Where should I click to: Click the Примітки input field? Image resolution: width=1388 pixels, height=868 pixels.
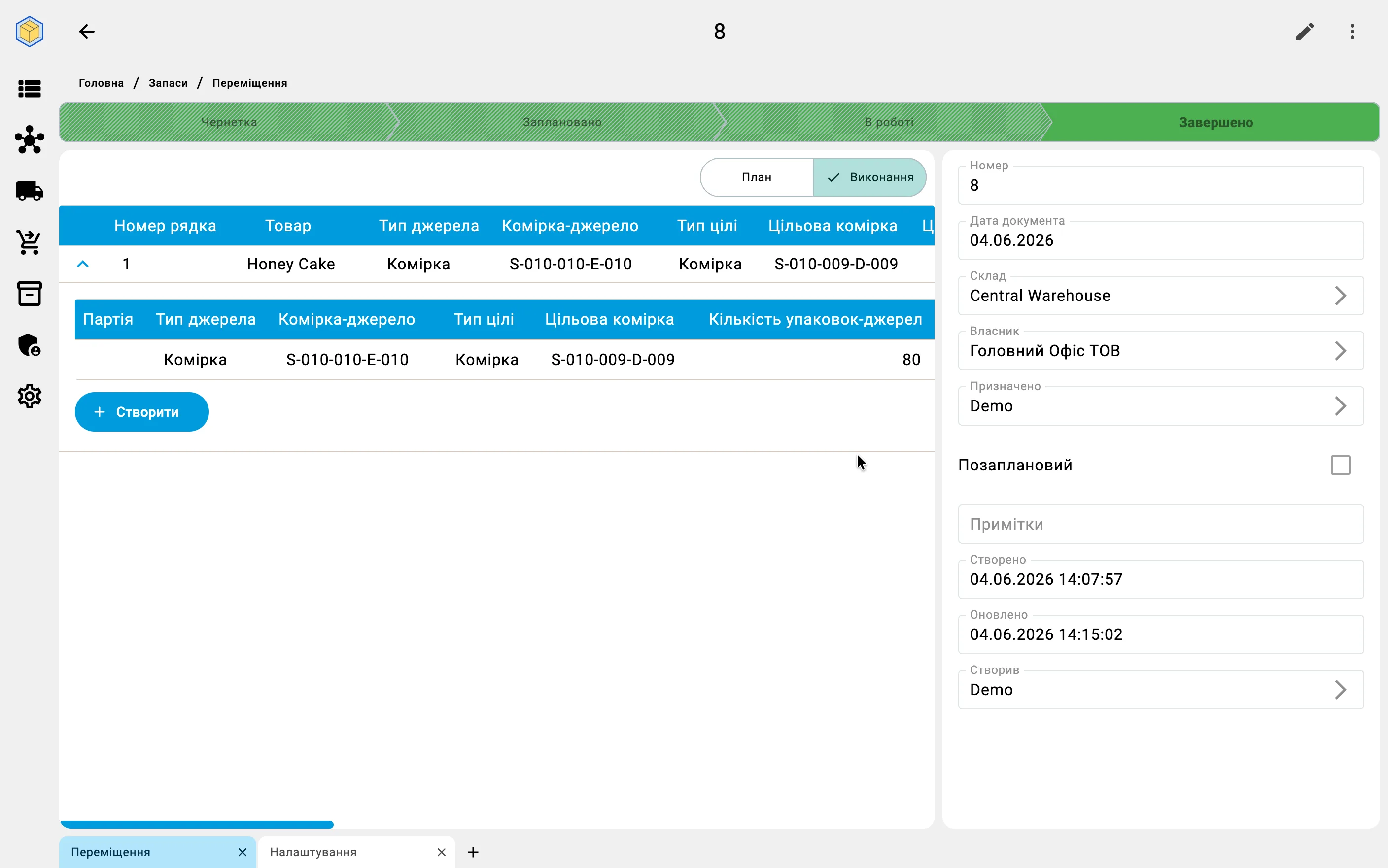tap(1161, 524)
